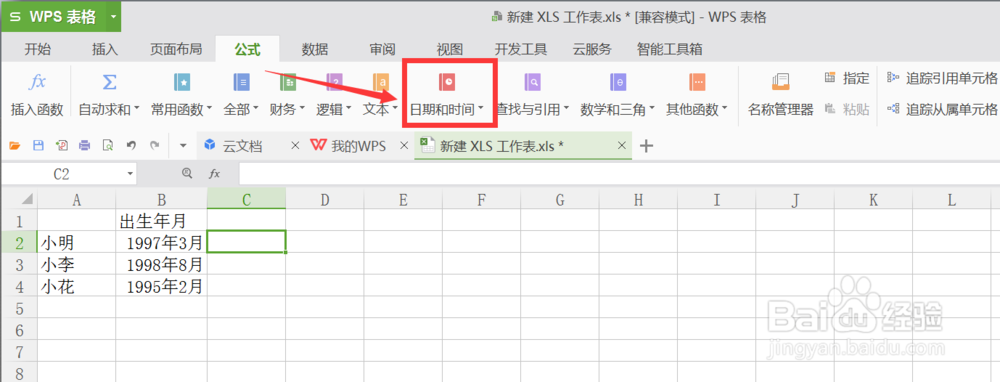Click 追踪引用单元格 trace precedents
Screen dimensions: 1000x382
point(942,78)
